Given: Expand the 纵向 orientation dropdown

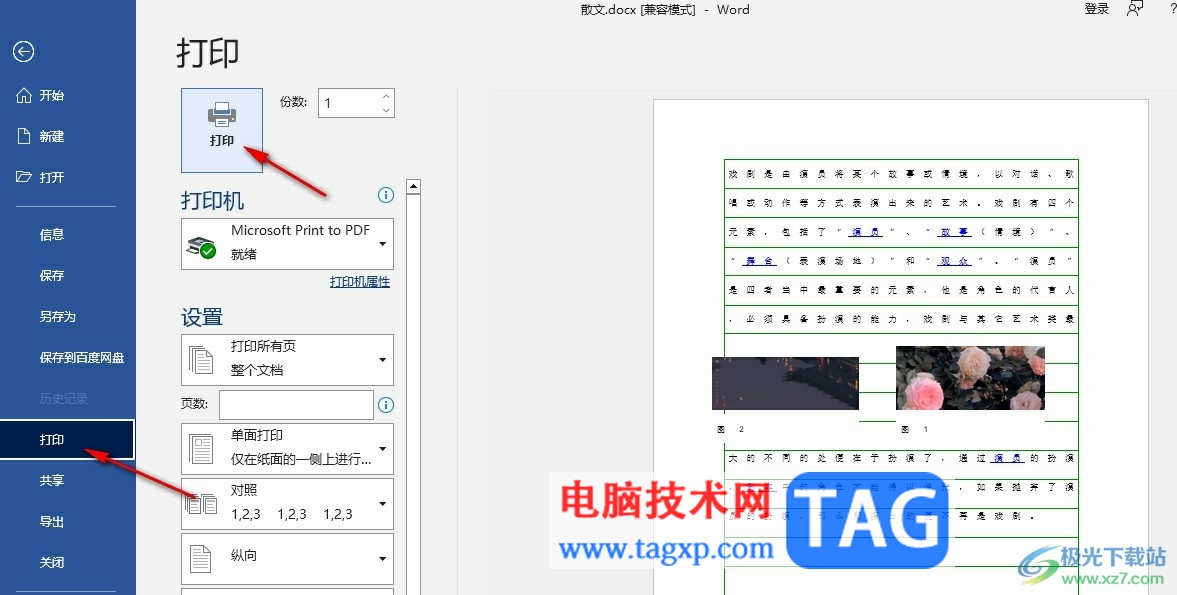Looking at the screenshot, I should pyautogui.click(x=287, y=558).
